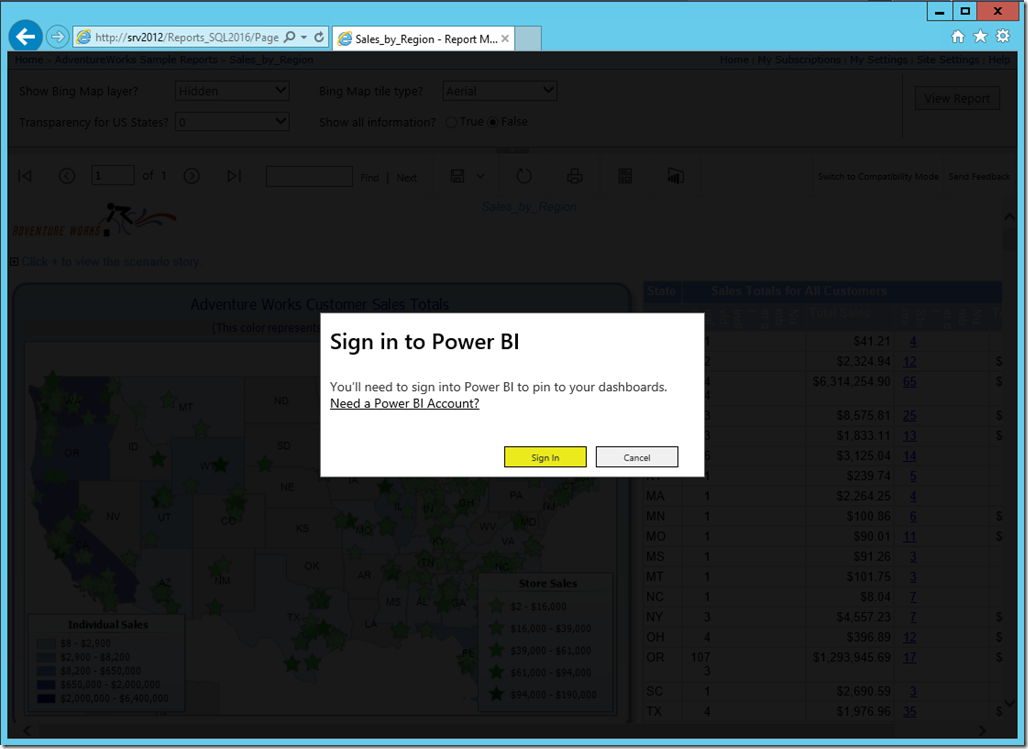Click Store Sales $94,000 - $190,000 star

point(497,694)
